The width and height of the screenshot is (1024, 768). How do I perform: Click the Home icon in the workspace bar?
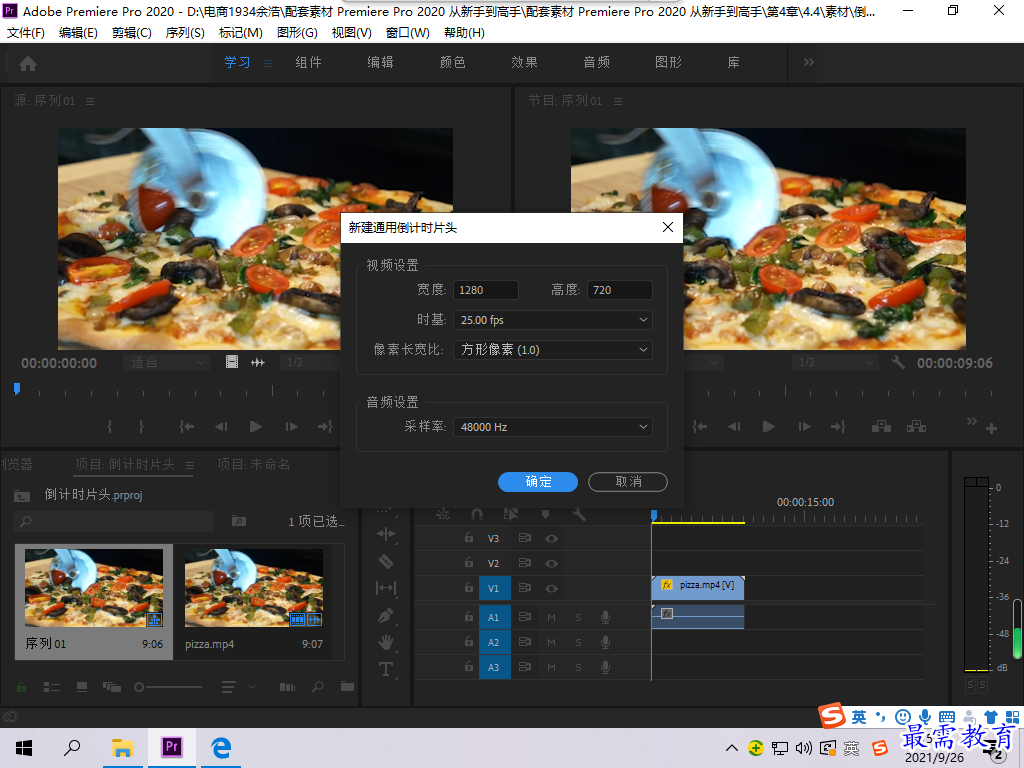(28, 63)
